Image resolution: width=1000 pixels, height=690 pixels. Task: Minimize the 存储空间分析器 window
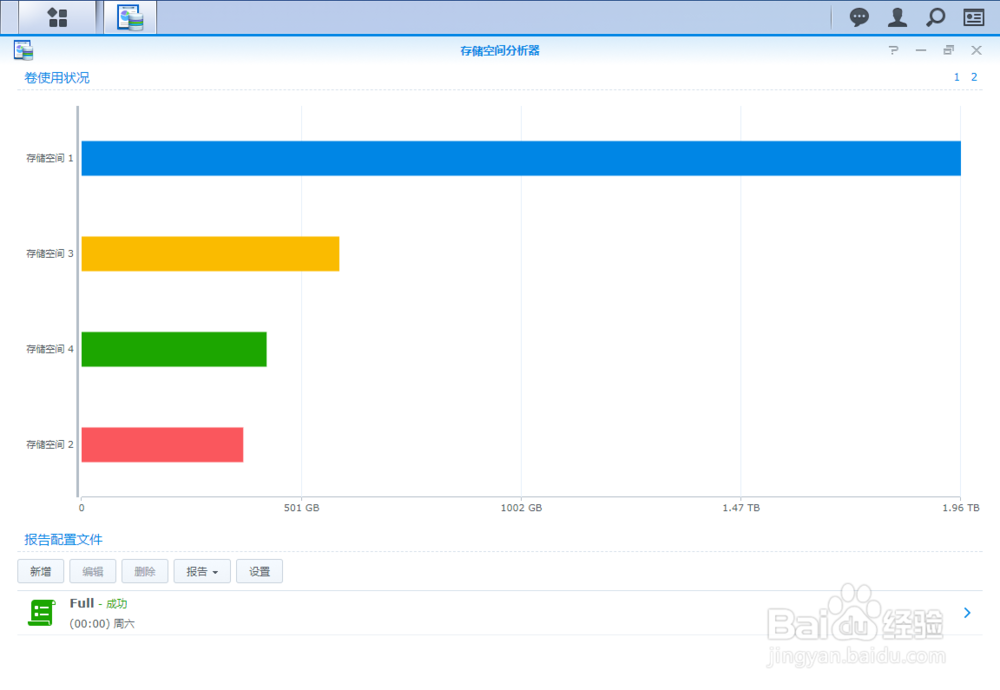(x=921, y=50)
